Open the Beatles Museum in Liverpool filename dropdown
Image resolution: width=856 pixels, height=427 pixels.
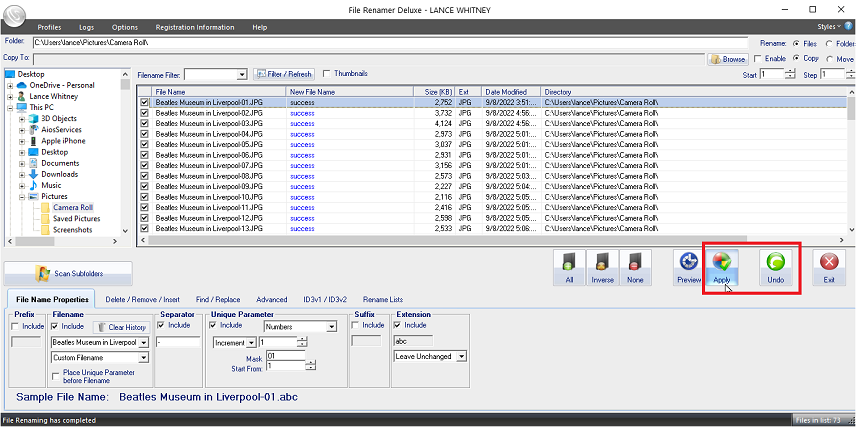tap(144, 343)
